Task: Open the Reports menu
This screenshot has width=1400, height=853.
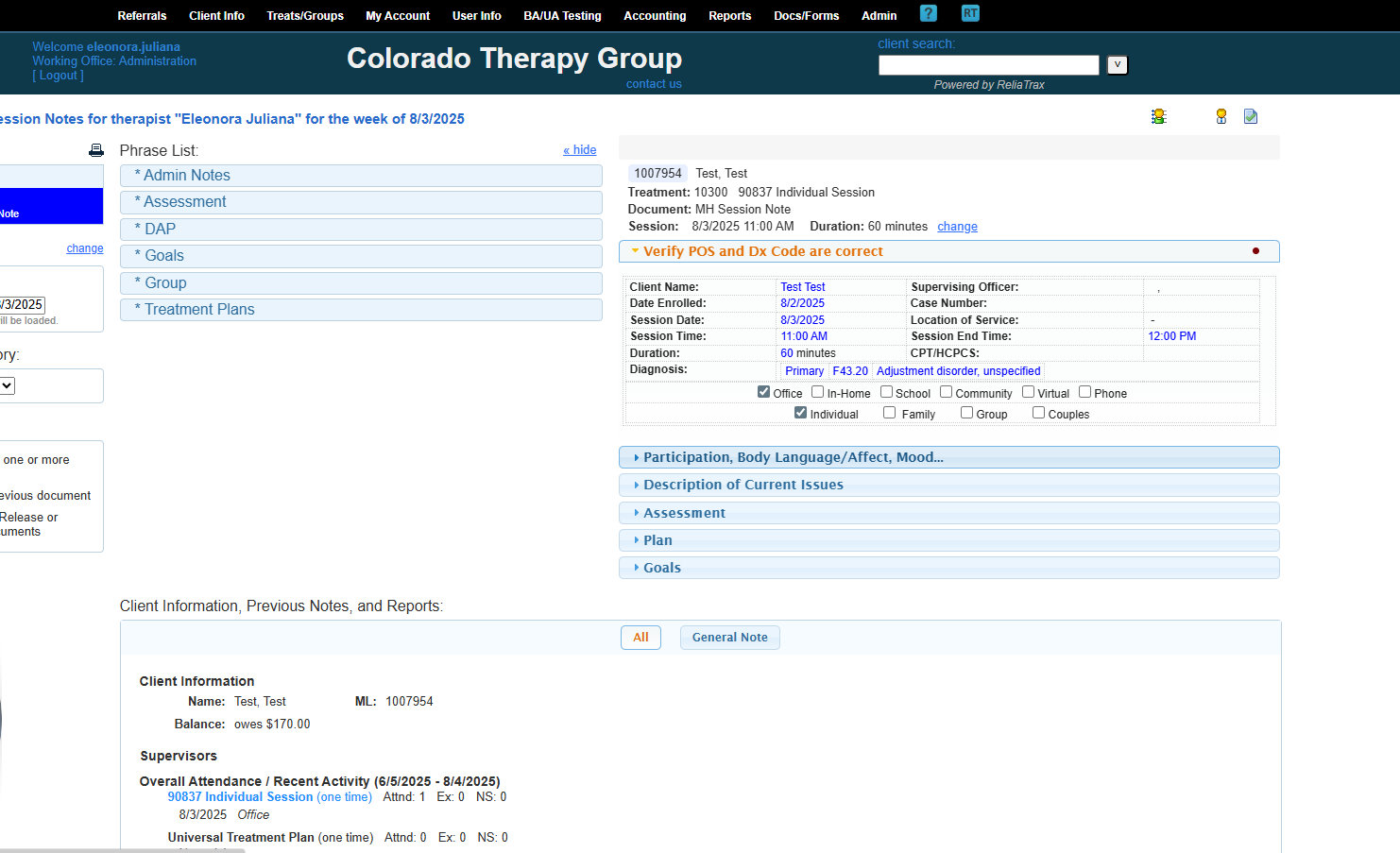Action: click(x=729, y=16)
